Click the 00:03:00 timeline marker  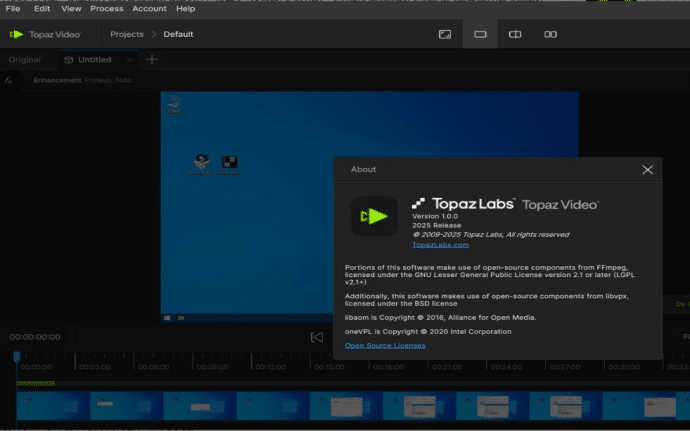(x=94, y=367)
